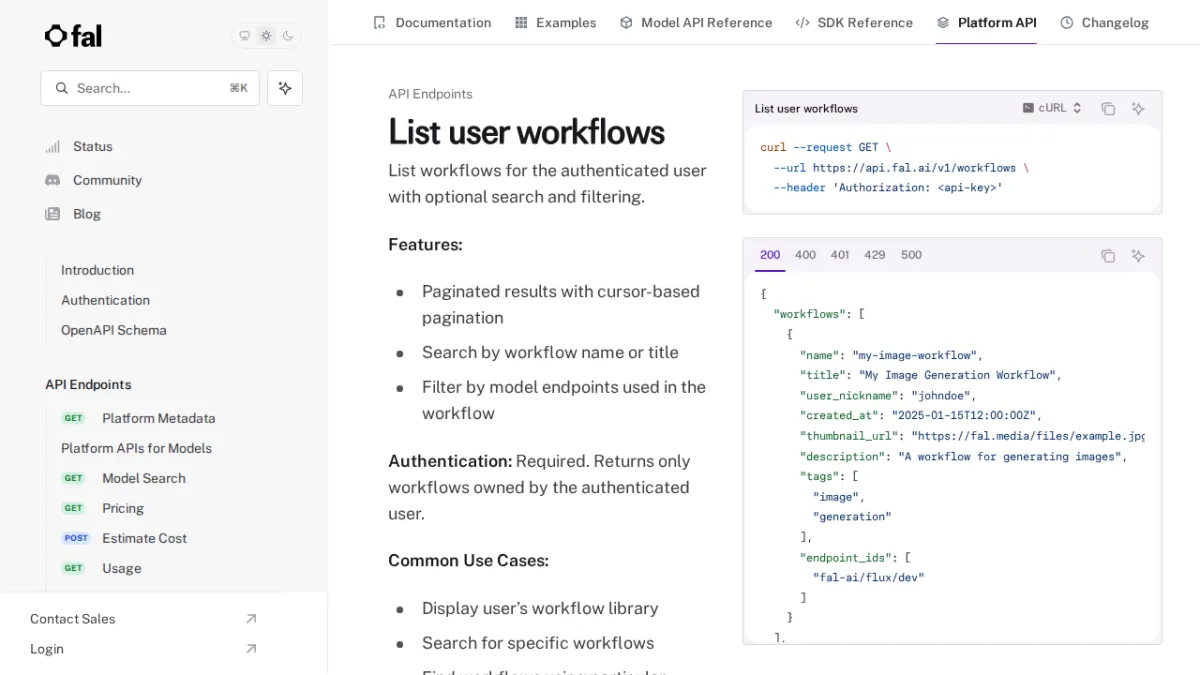Click the API Endpoints breadcrumb text
1200x675 pixels.
pyautogui.click(x=430, y=94)
